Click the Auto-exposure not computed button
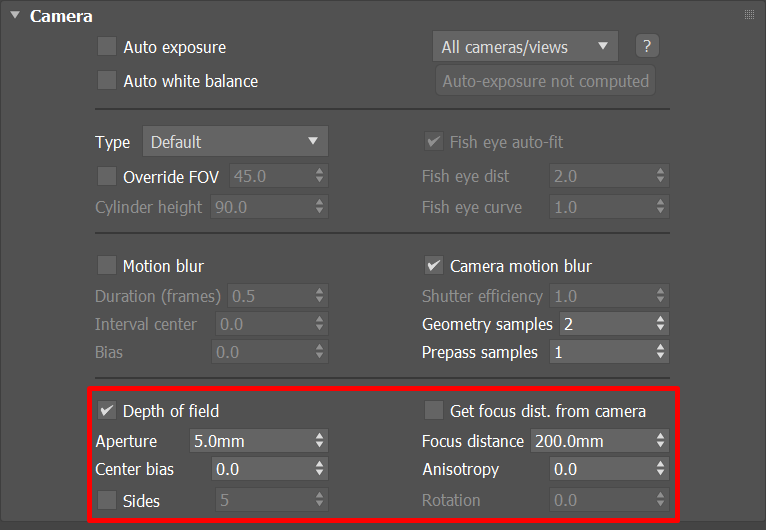Screen dimensions: 766x530 (545, 81)
